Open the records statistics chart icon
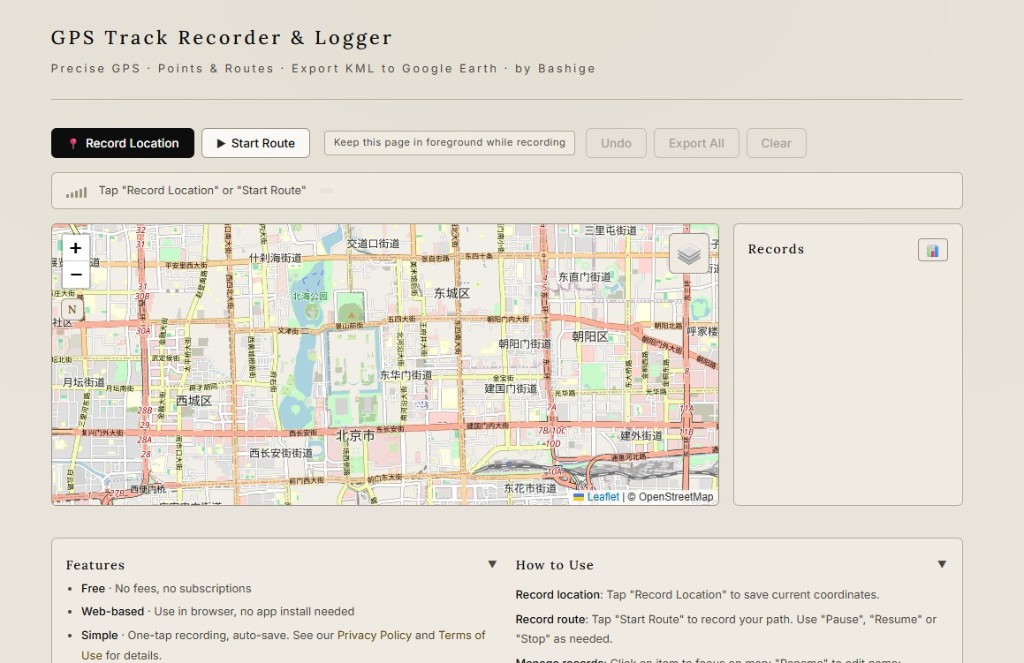The height and width of the screenshot is (663, 1024). (933, 250)
